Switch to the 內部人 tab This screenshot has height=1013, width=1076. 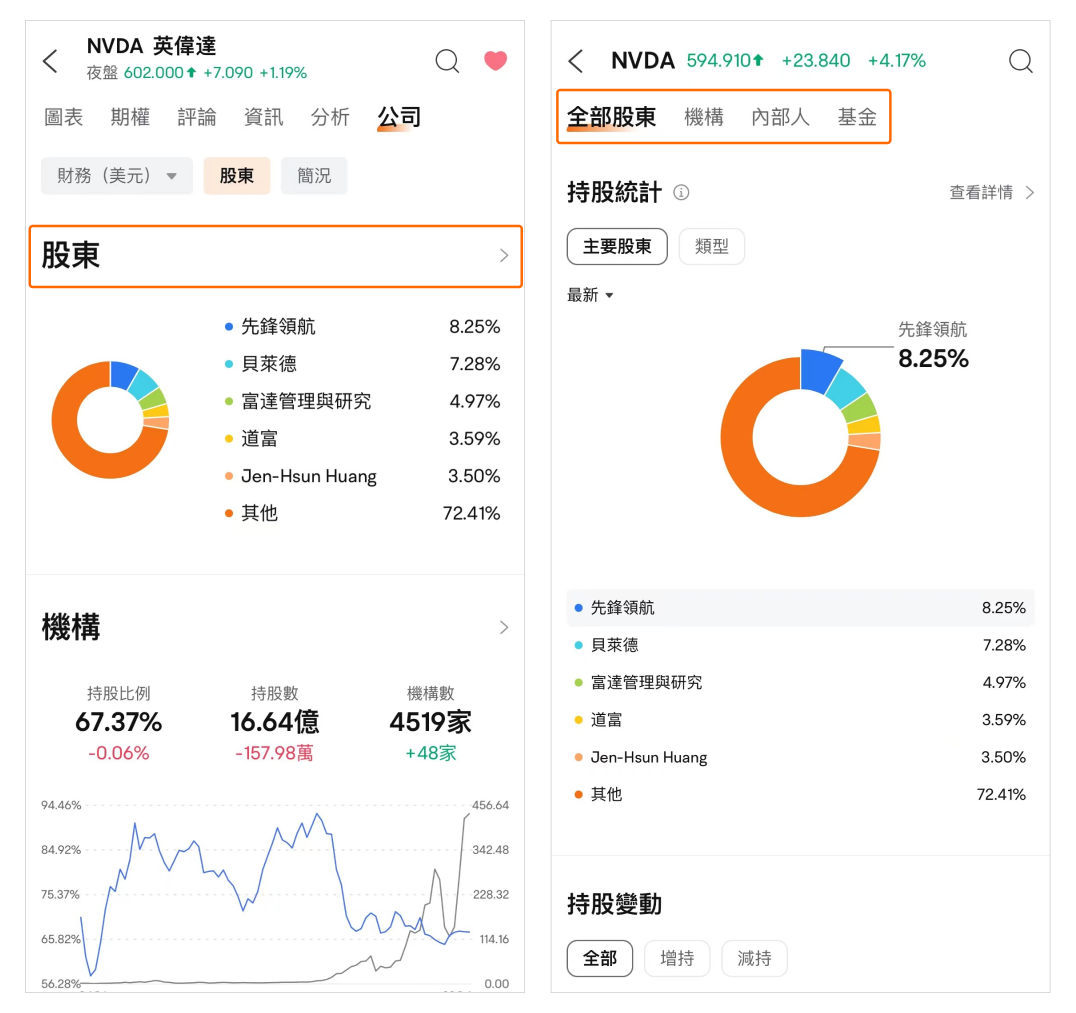coord(780,117)
